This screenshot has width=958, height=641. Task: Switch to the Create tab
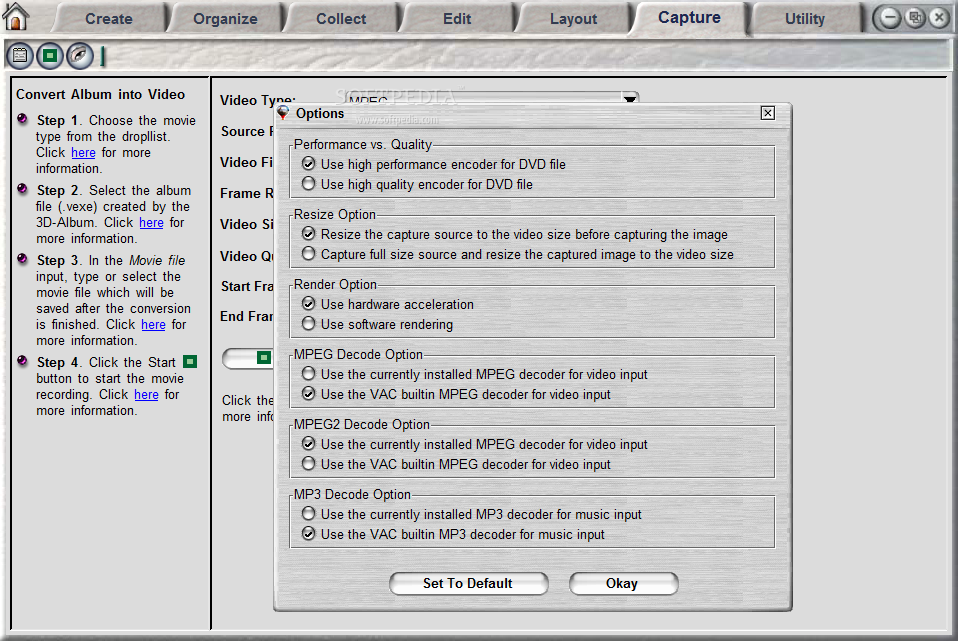(x=109, y=19)
